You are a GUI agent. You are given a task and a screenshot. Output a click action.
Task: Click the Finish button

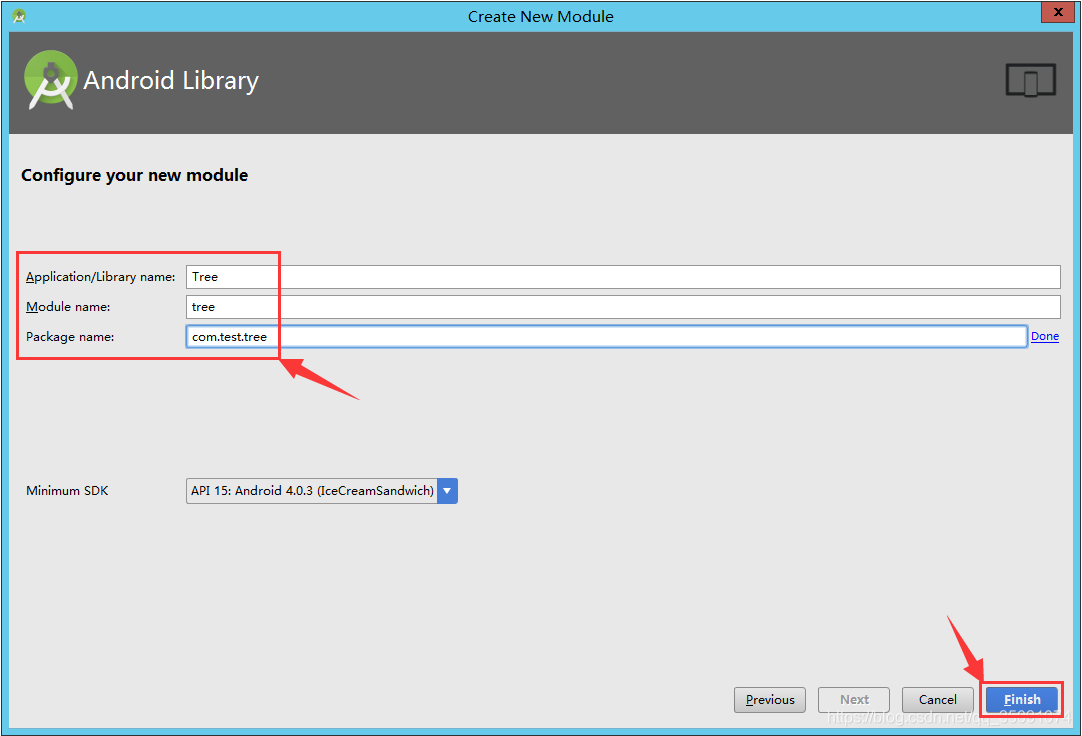[x=1022, y=699]
